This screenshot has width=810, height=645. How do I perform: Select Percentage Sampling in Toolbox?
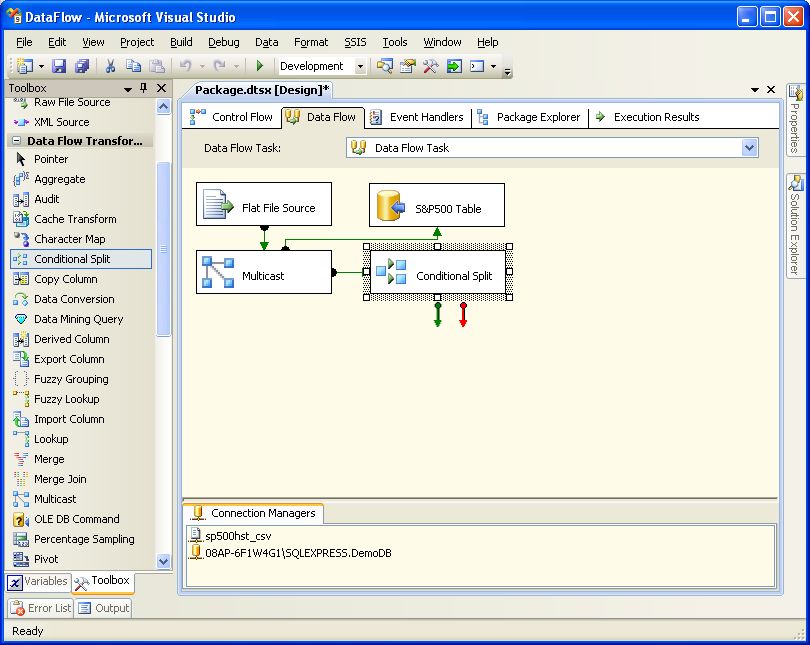pos(81,539)
